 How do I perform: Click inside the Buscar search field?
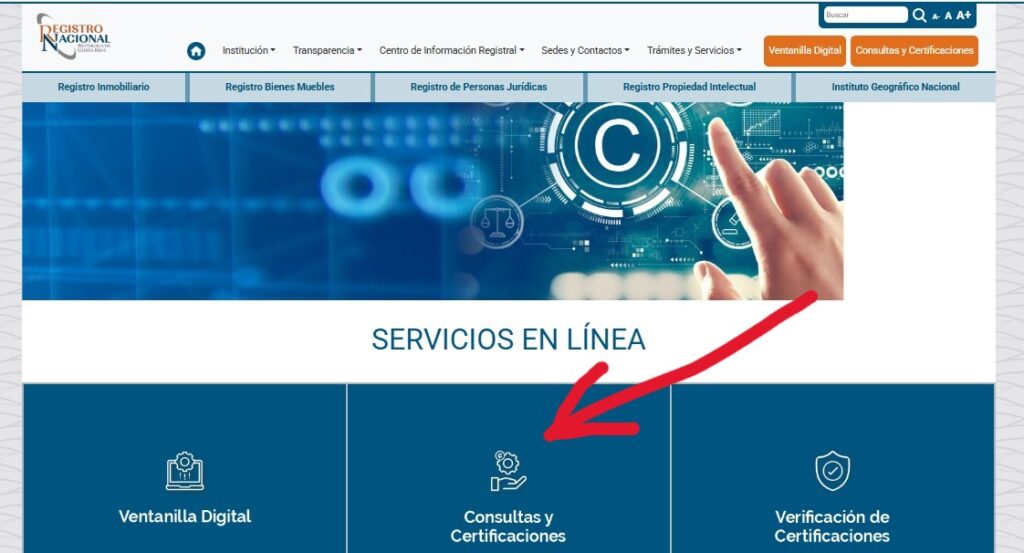click(865, 15)
